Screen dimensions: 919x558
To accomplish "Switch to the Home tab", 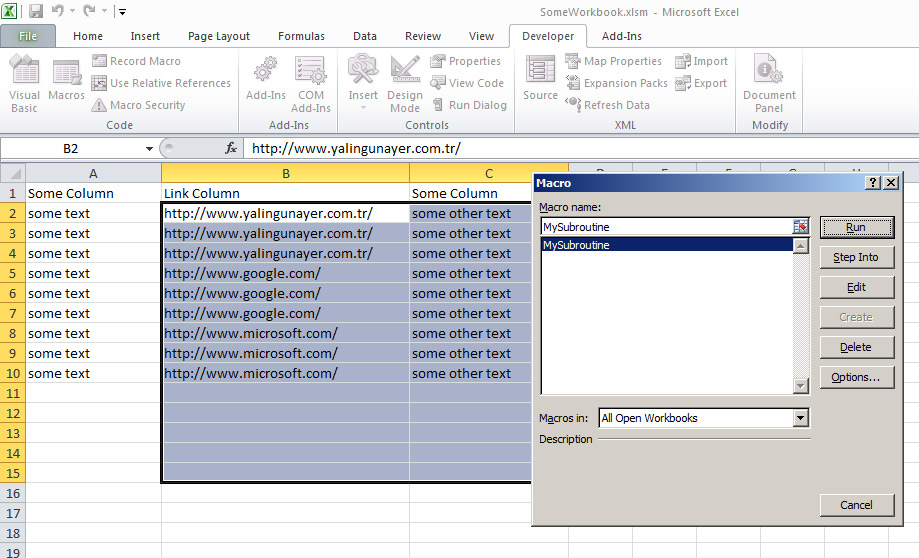I will pyautogui.click(x=88, y=36).
